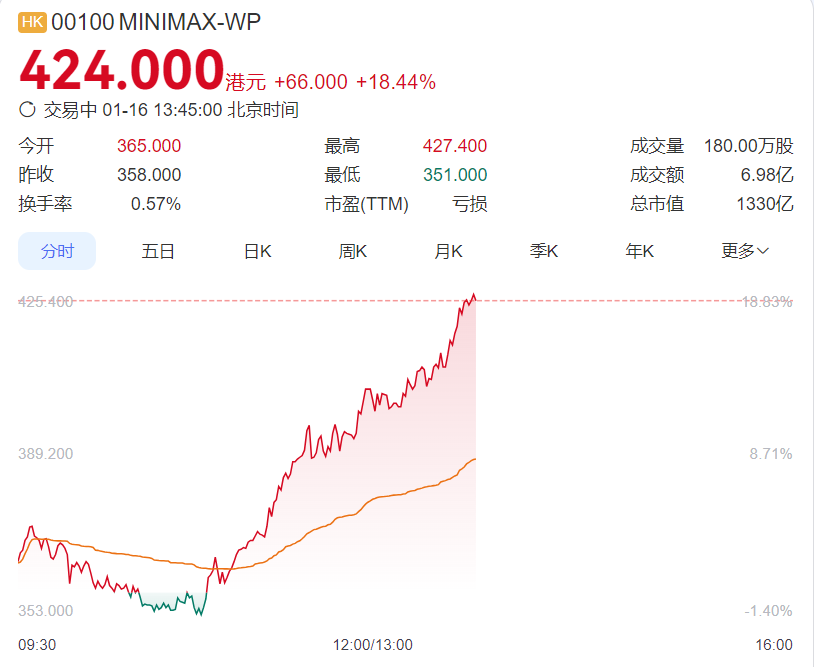The width and height of the screenshot is (814, 667).
Task: Click the orange HK market badge
Action: (x=33, y=22)
